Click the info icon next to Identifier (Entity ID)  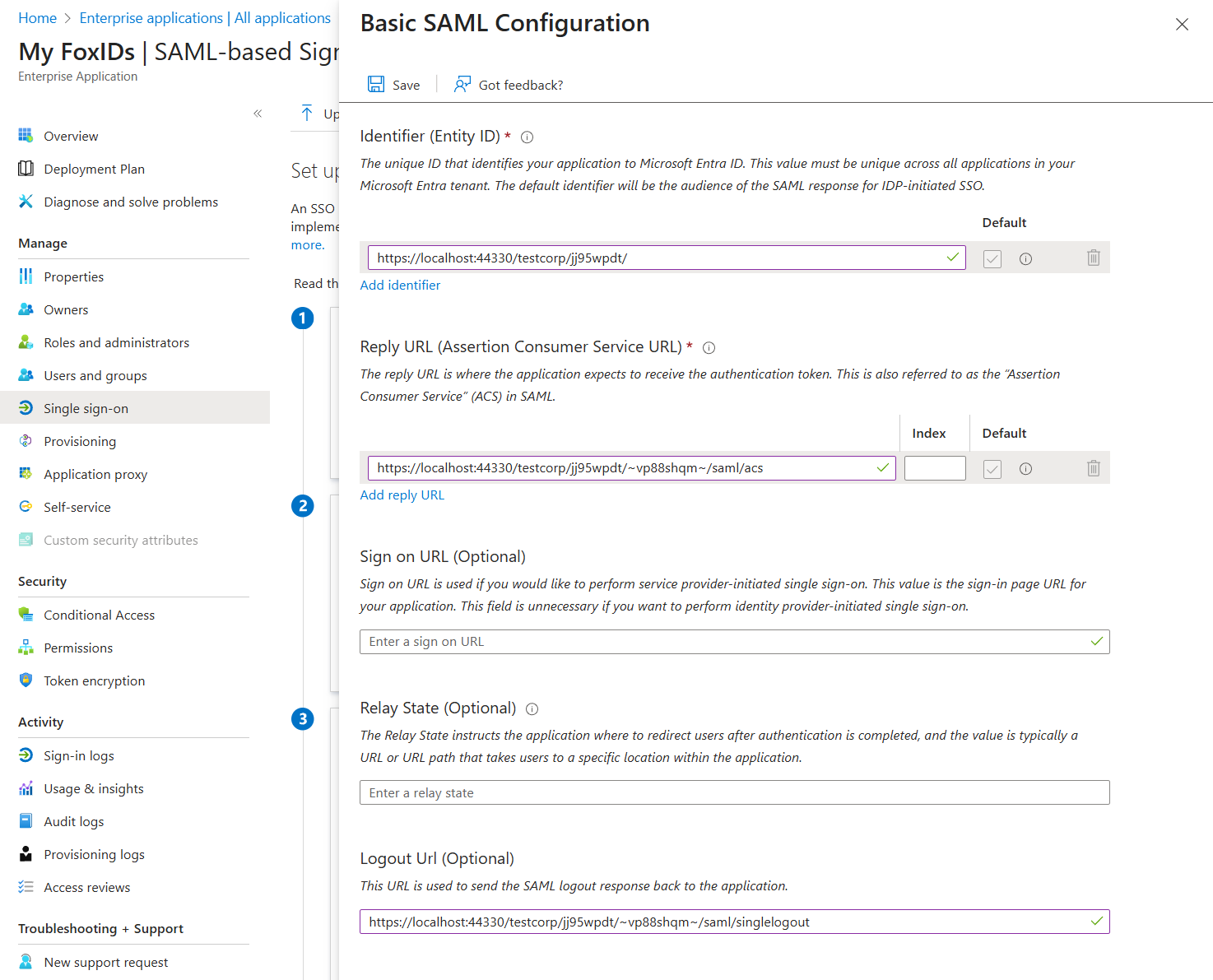coord(527,137)
